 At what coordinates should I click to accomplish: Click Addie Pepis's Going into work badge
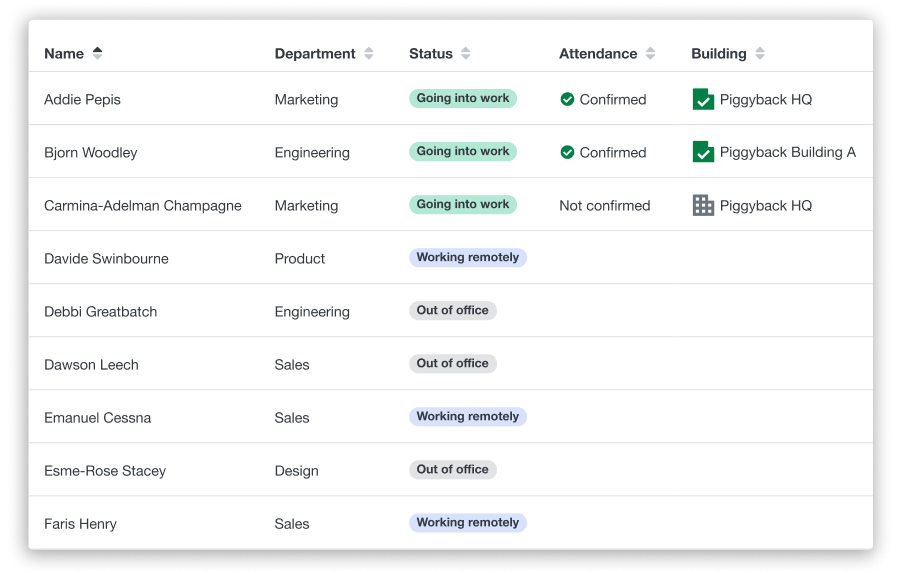(463, 98)
